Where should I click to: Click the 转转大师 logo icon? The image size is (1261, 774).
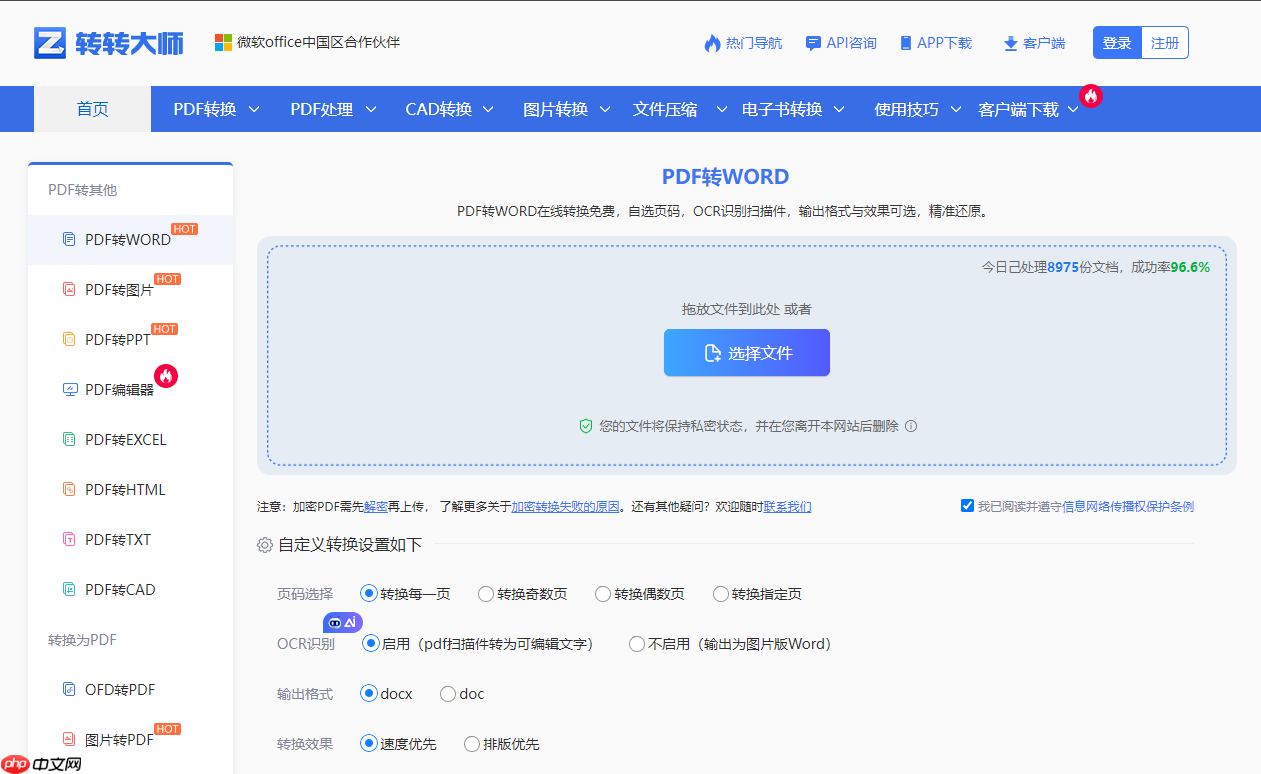tap(50, 43)
